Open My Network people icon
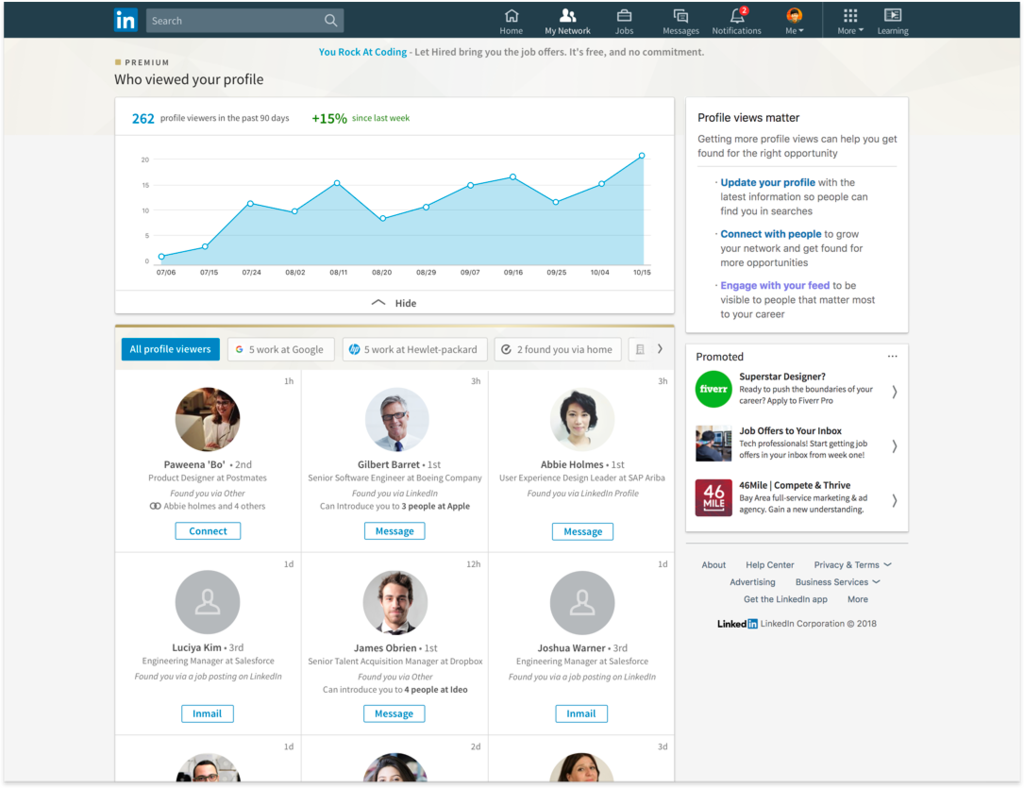 tap(568, 15)
